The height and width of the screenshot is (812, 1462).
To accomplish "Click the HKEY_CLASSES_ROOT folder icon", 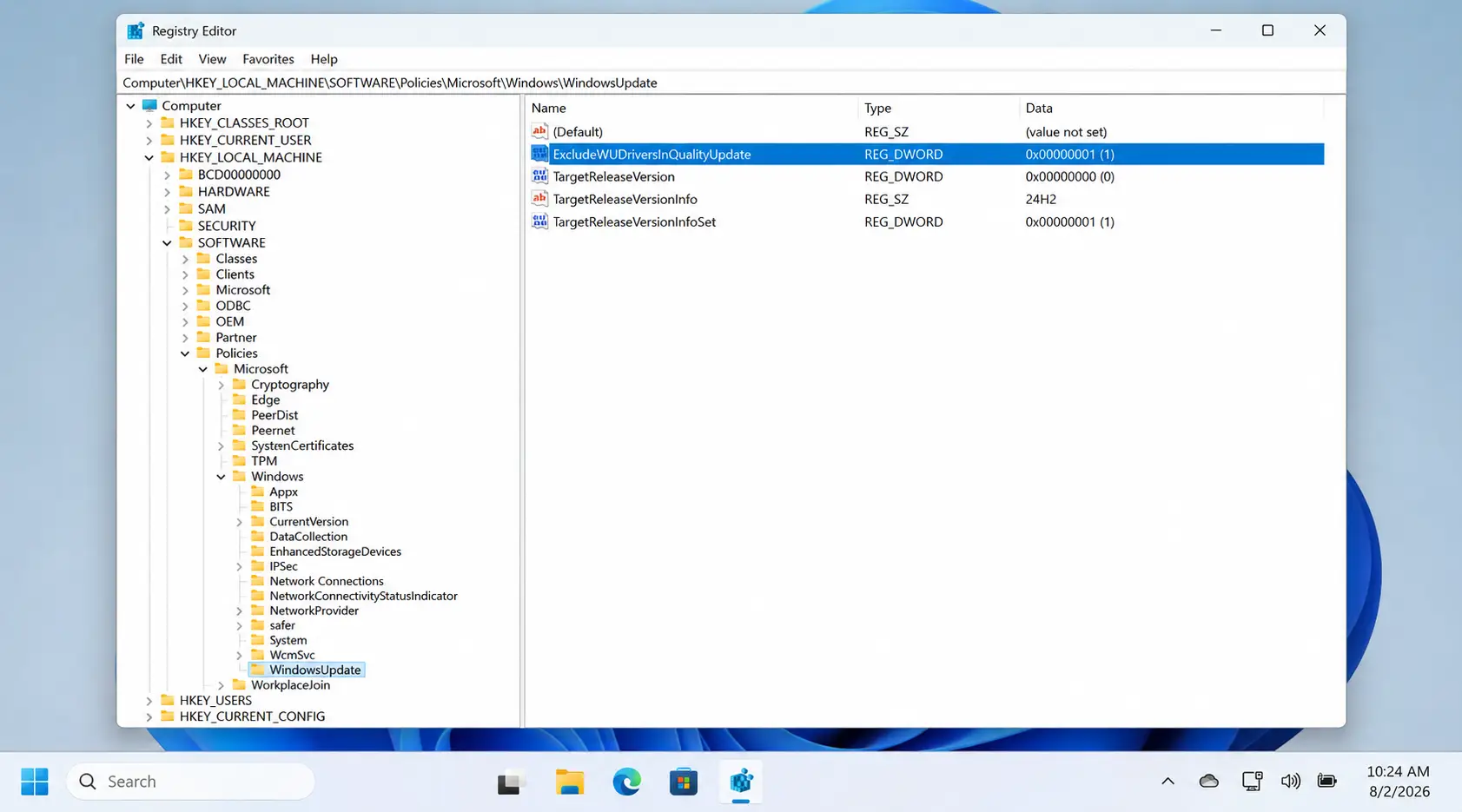I will click(168, 122).
